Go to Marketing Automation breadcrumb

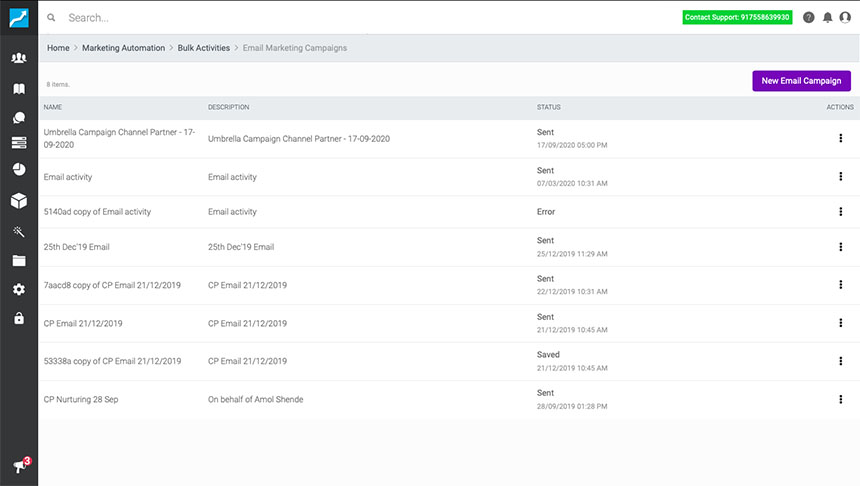pyautogui.click(x=123, y=48)
